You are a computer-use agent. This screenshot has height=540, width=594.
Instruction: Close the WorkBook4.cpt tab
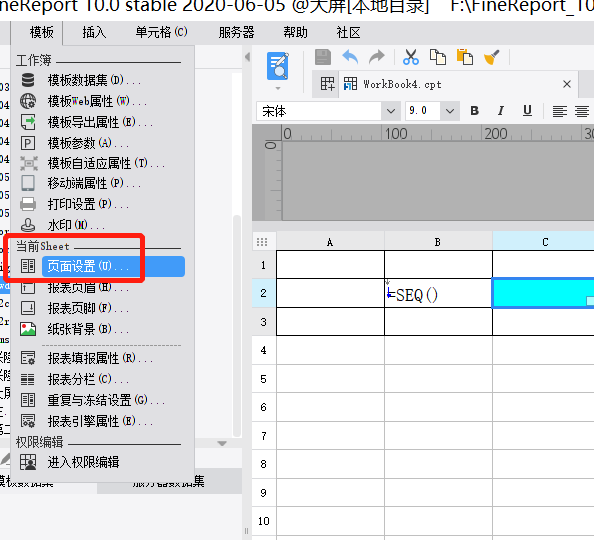[x=567, y=84]
